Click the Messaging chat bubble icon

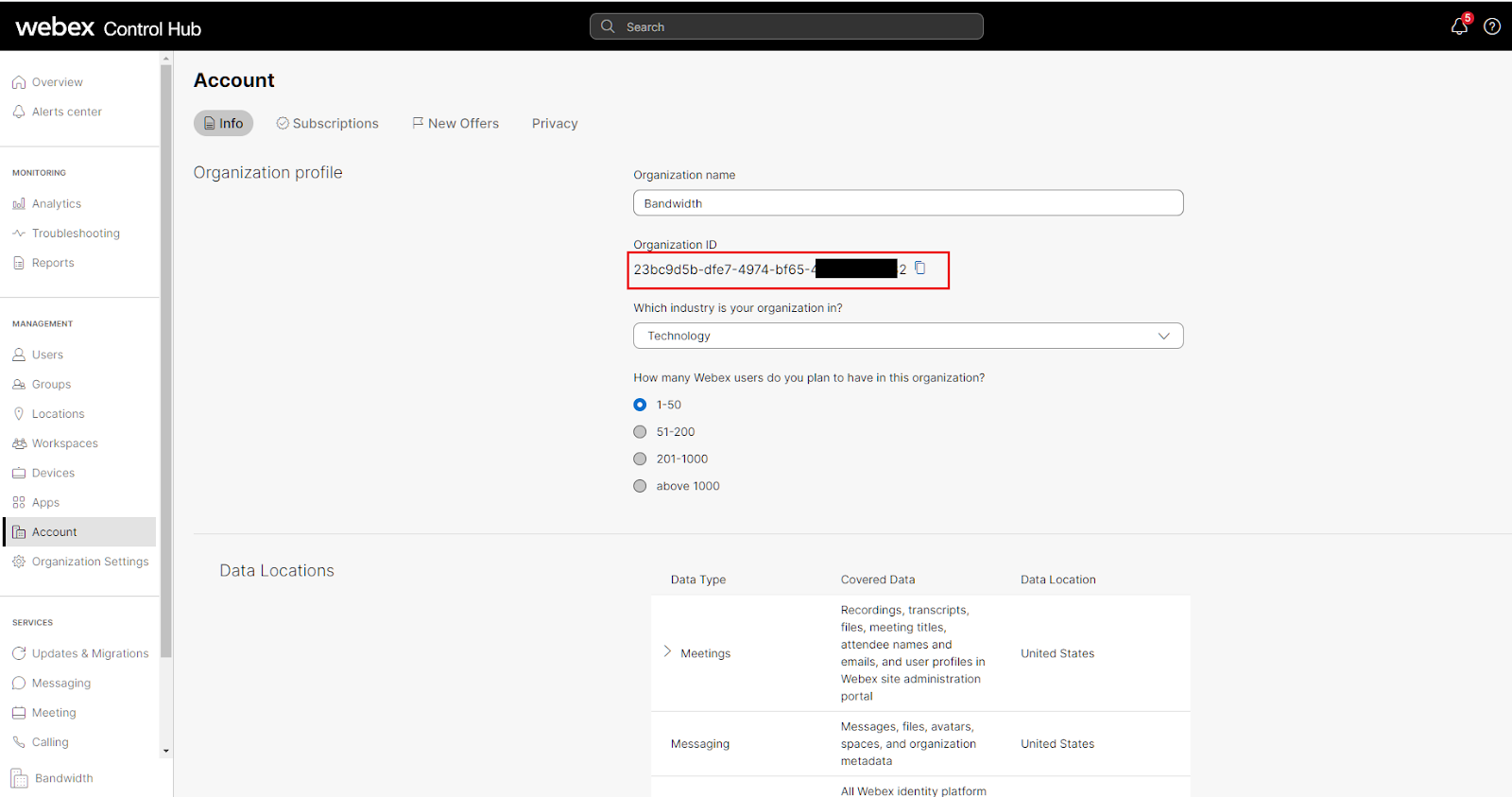coord(19,683)
